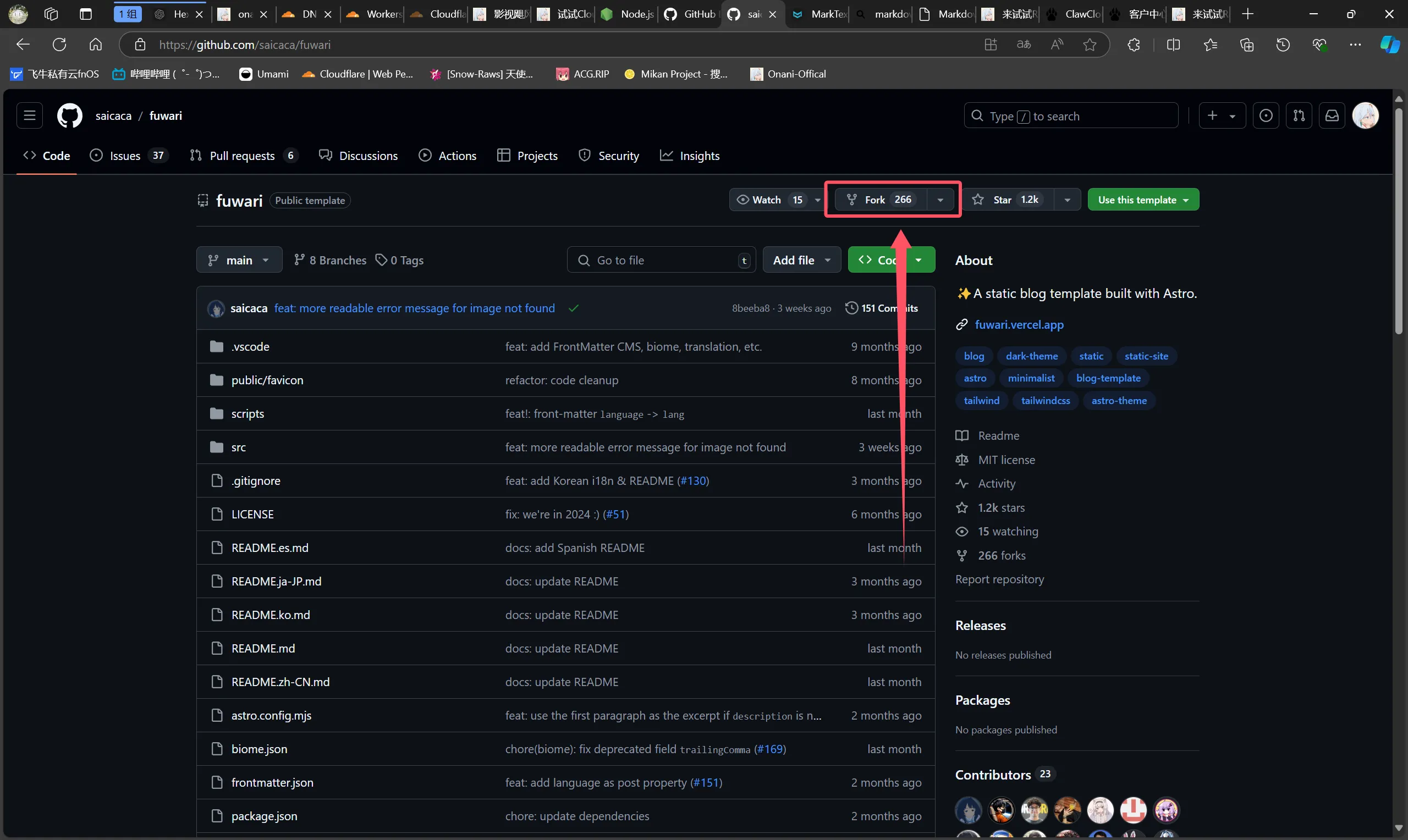Open the Fork options dropdown arrow
This screenshot has width=1408, height=840.
(941, 200)
